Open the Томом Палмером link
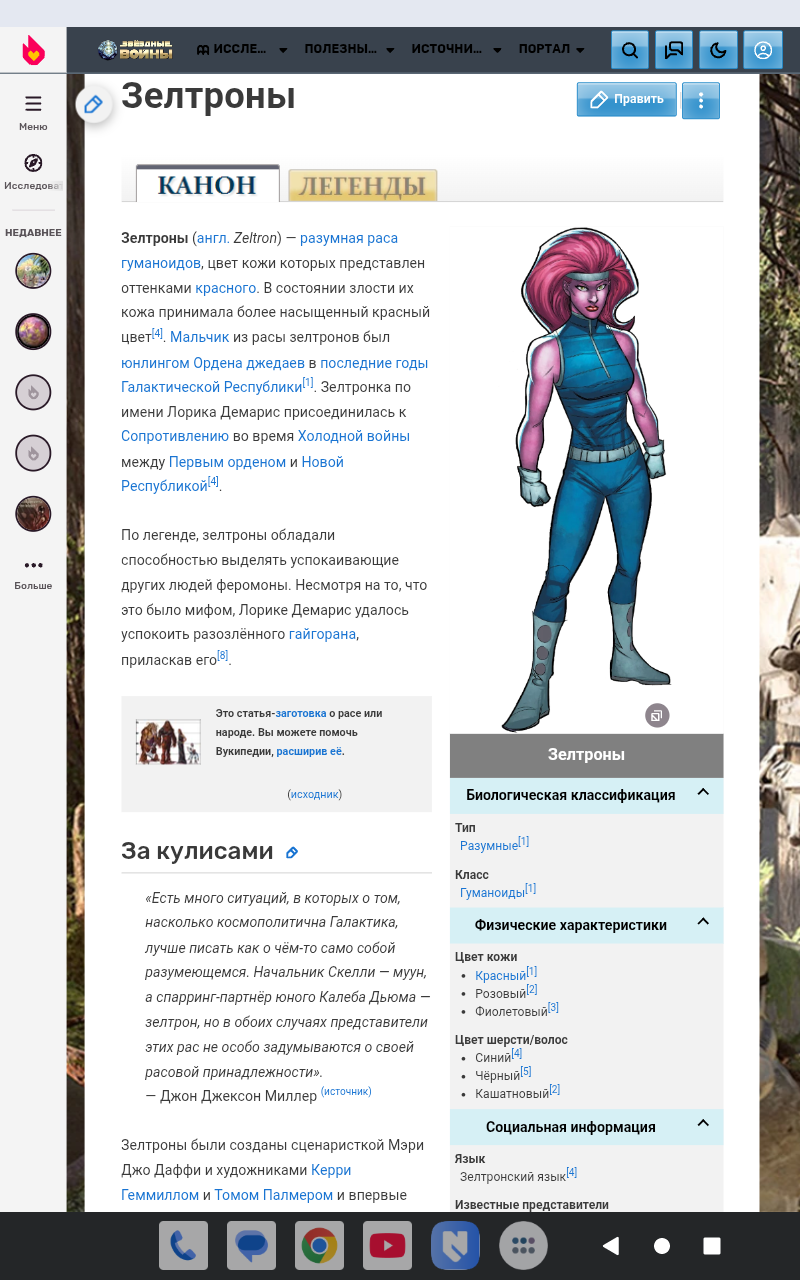This screenshot has width=800, height=1280. pos(273,1195)
